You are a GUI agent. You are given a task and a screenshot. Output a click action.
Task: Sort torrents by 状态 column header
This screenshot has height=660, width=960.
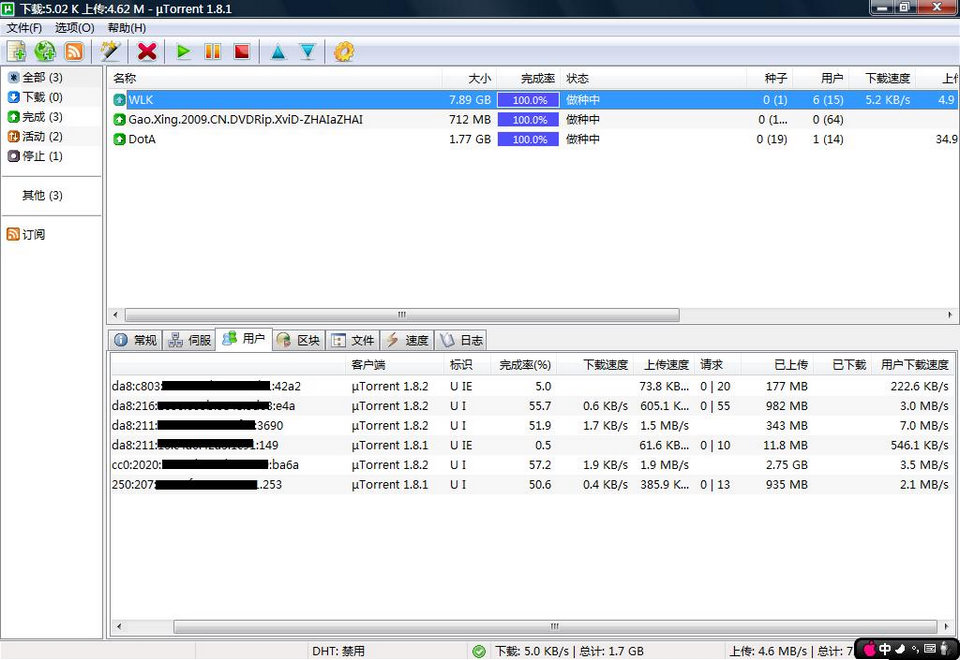[x=653, y=78]
